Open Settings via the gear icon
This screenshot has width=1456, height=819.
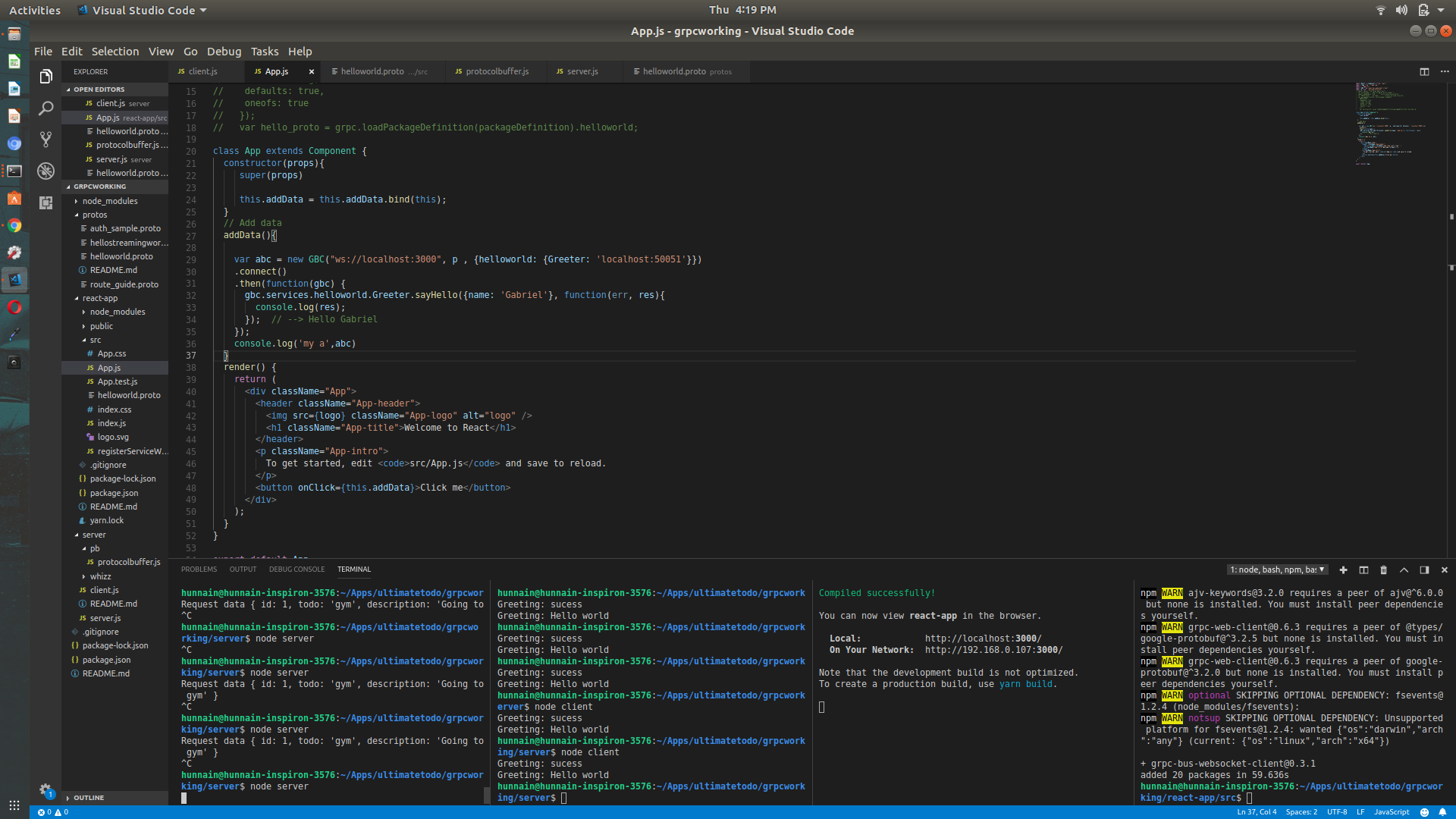point(45,789)
